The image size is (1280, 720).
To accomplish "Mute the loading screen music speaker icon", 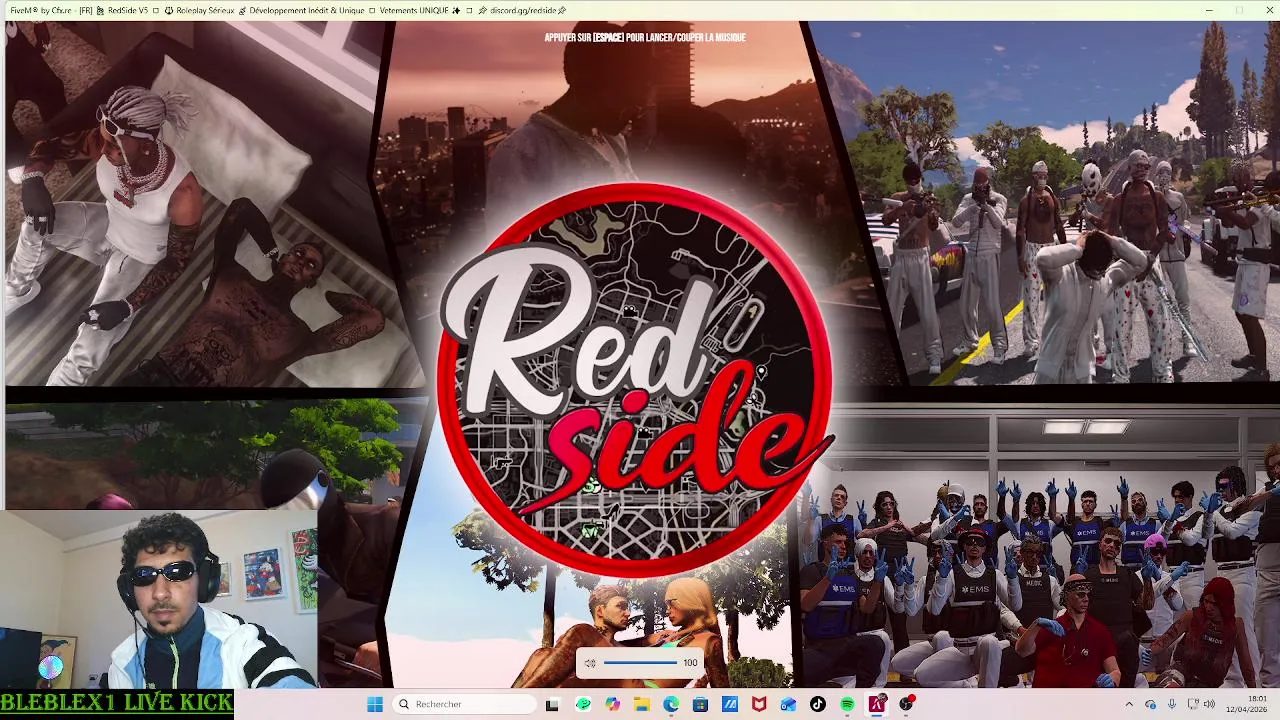I will 590,663.
